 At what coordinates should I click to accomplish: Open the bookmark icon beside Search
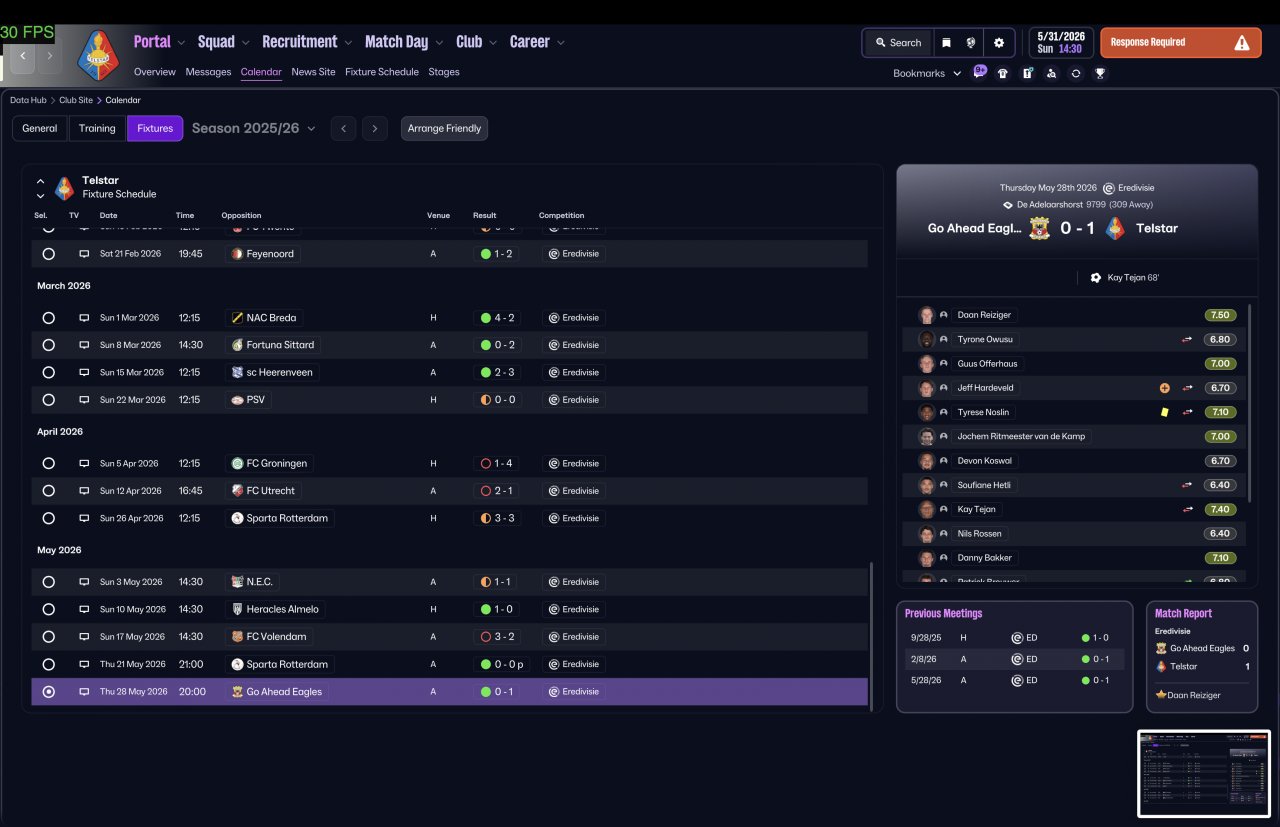[945, 43]
